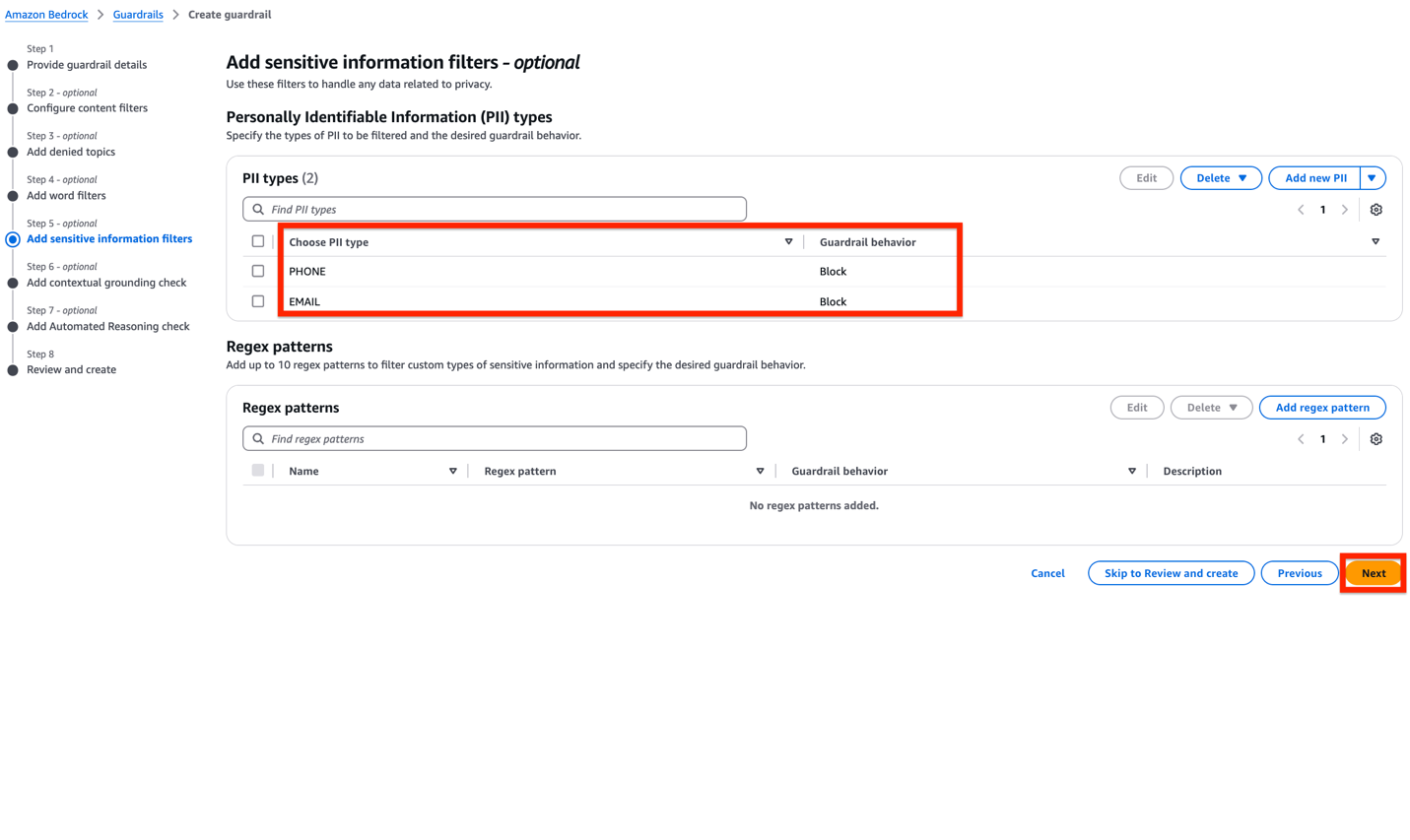This screenshot has height=840, width=1410.
Task: Check the EMAIL PII type row
Action: coord(257,300)
